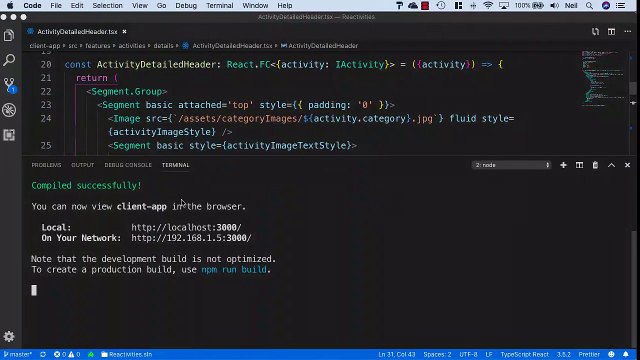The height and width of the screenshot is (360, 640).
Task: Open the Edit menu
Action: coord(77,6)
